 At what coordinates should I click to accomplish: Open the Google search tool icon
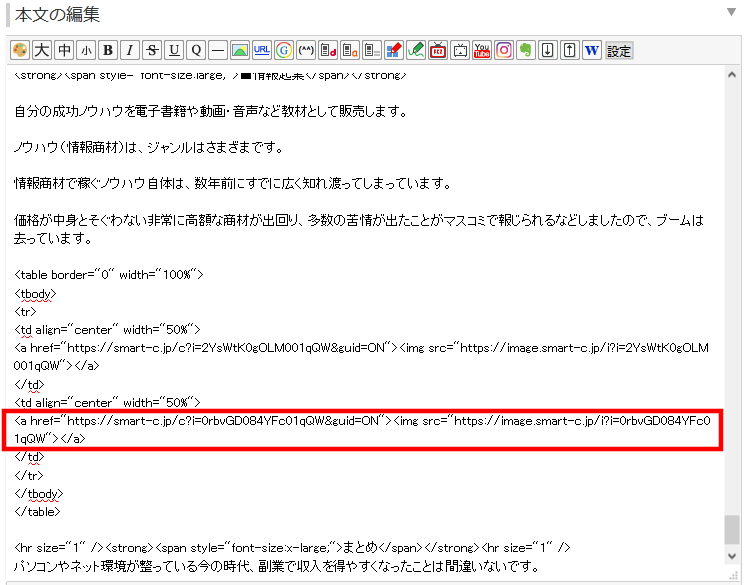pyautogui.click(x=284, y=50)
